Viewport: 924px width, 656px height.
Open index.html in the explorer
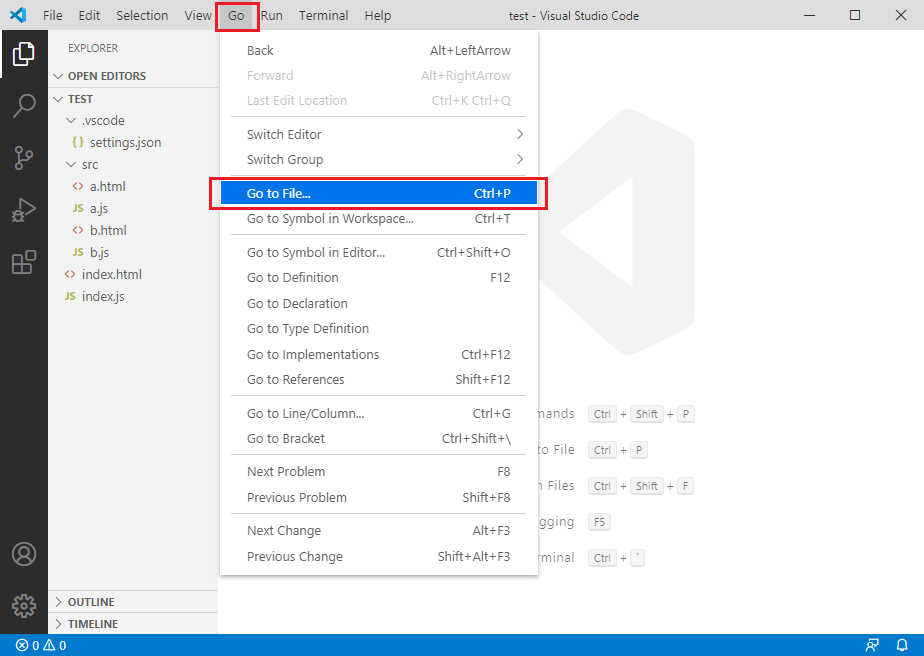133,274
